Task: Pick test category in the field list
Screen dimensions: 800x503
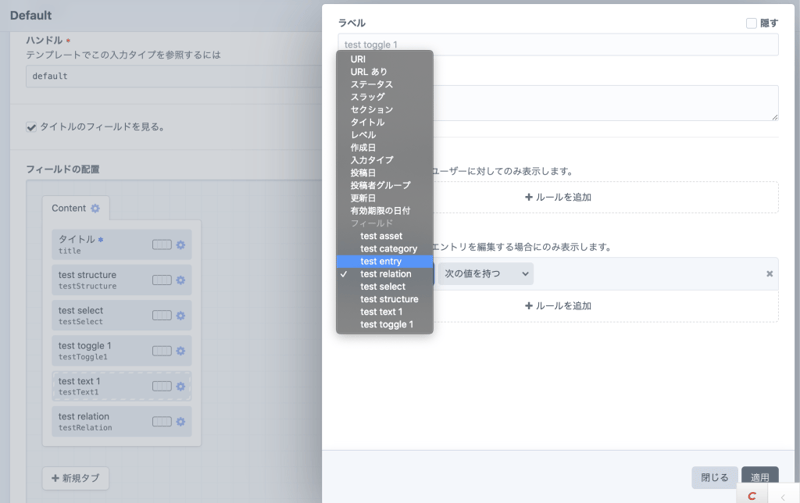Action: pyautogui.click(x=388, y=249)
